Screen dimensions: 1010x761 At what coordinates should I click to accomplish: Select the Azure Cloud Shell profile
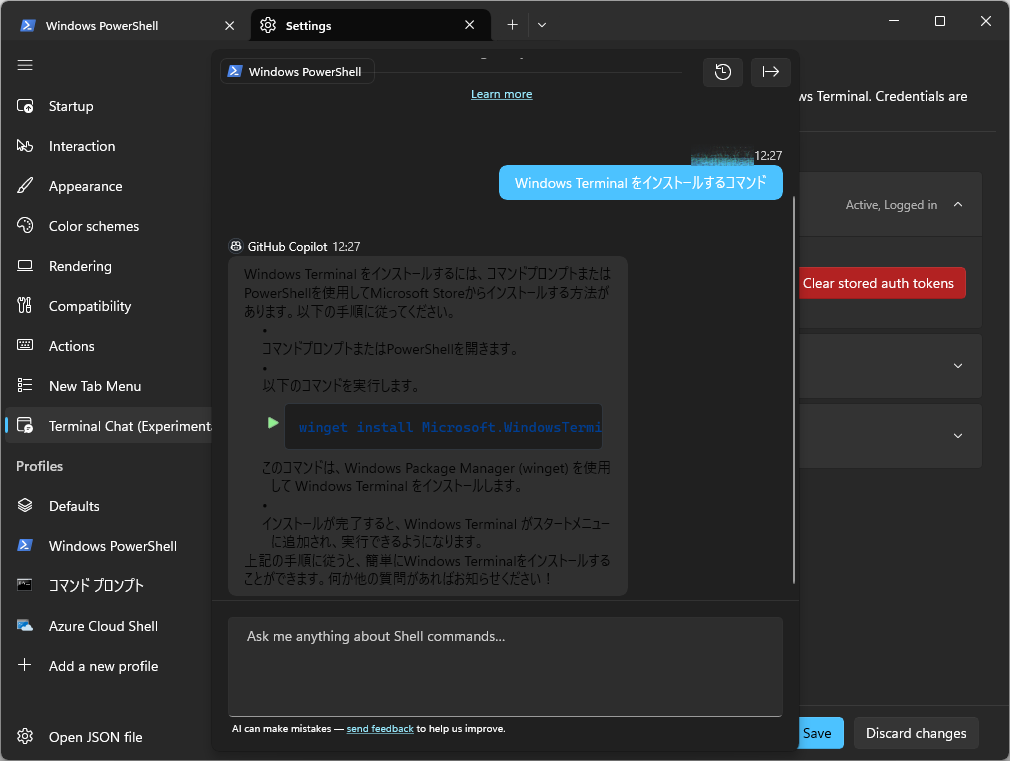point(102,626)
